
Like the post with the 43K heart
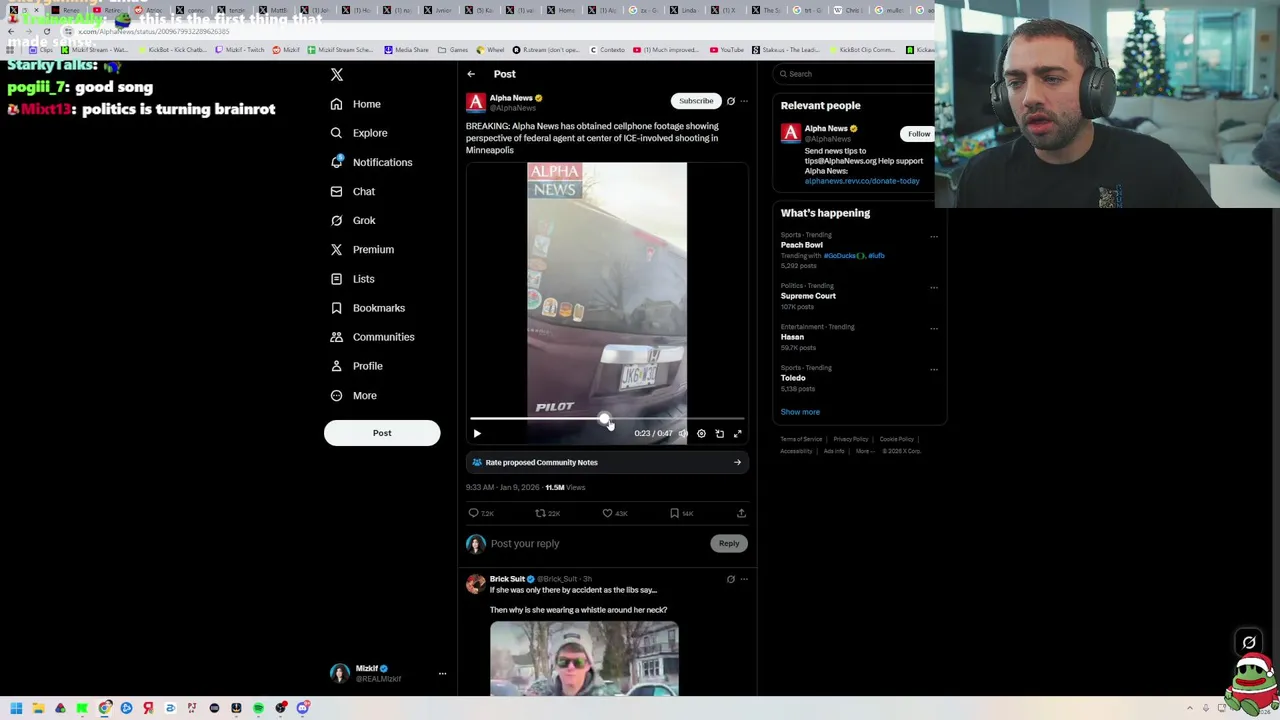coord(614,513)
